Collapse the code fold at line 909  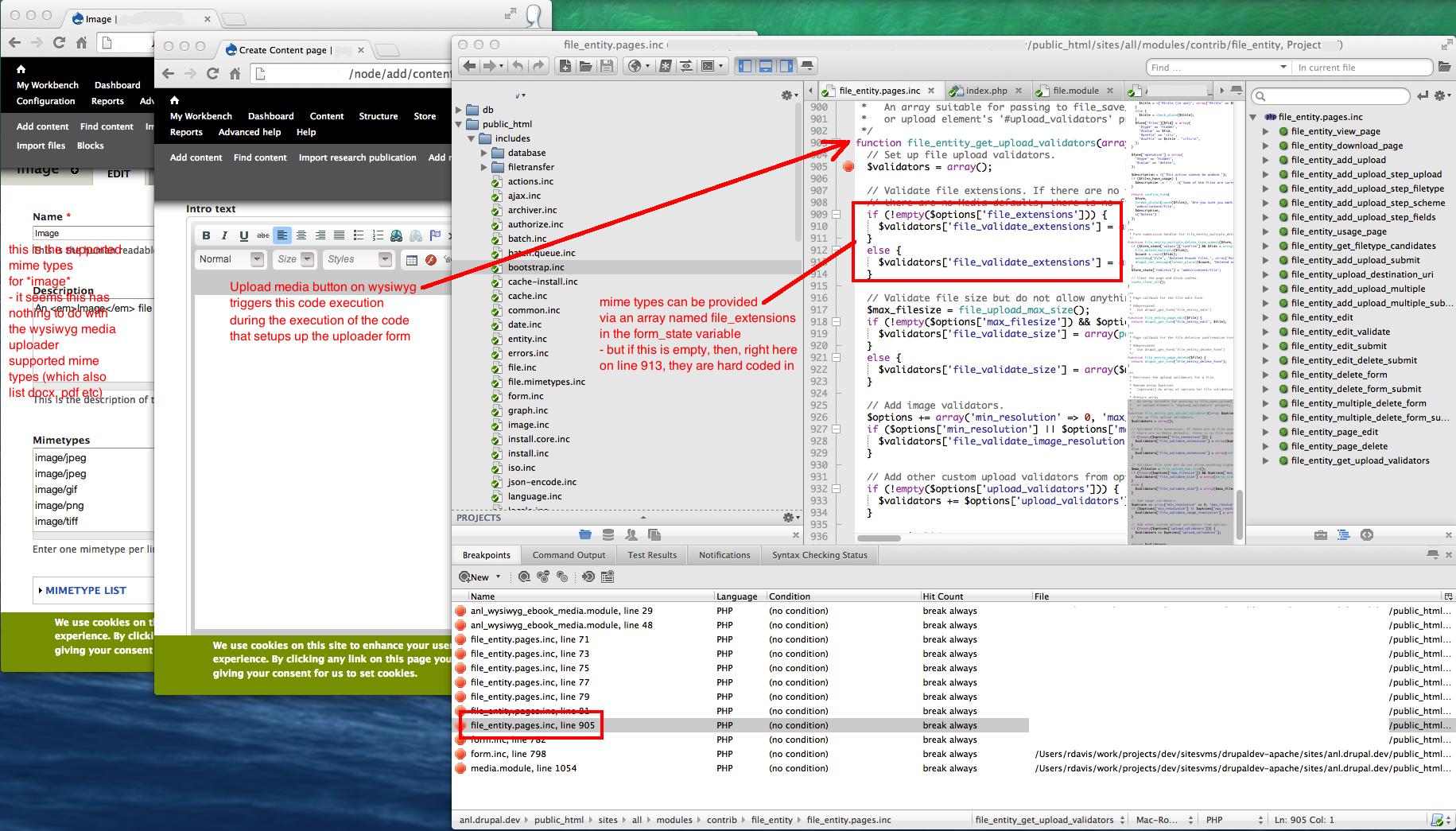click(x=836, y=214)
